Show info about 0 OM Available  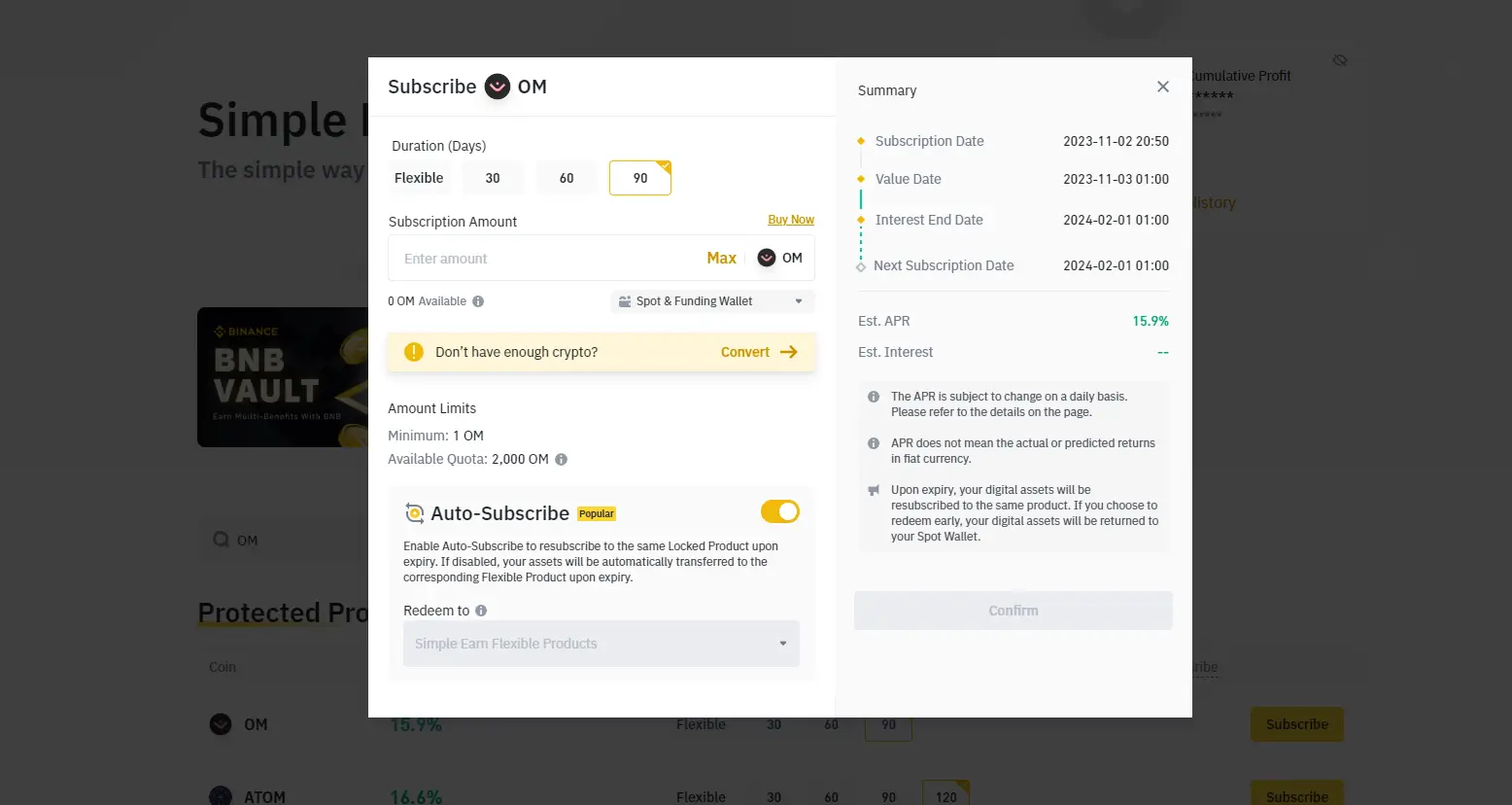[x=478, y=301]
